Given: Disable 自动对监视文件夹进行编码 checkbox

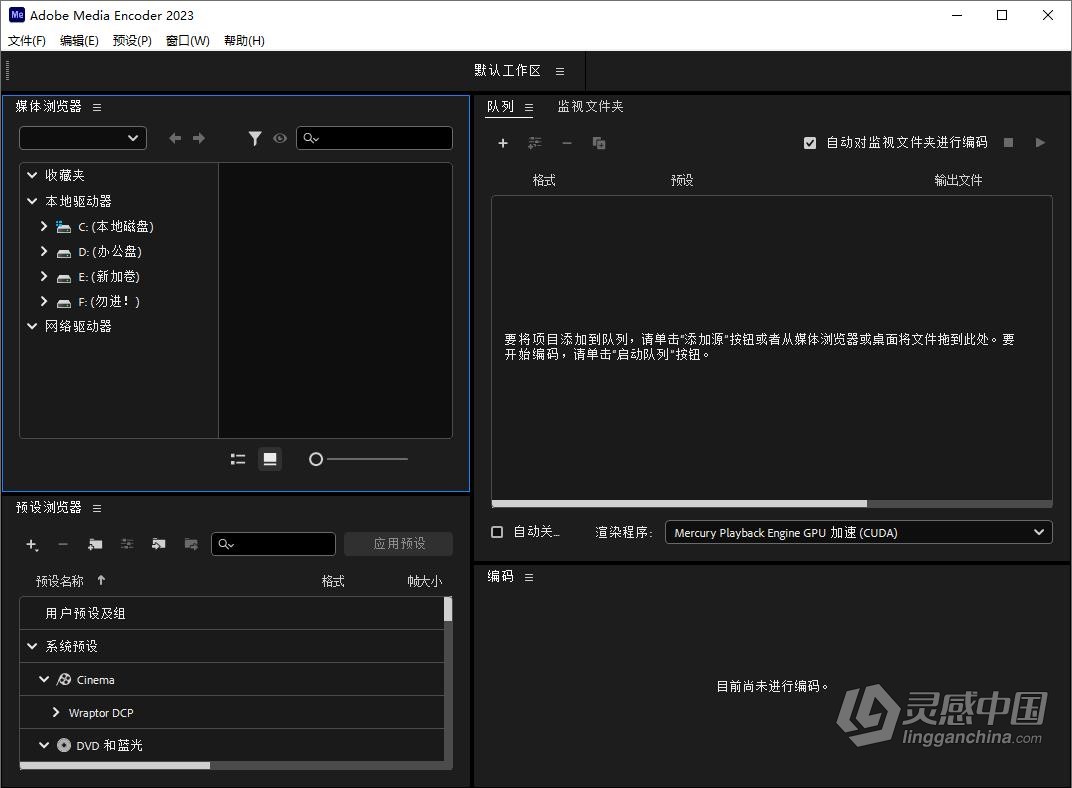Looking at the screenshot, I should [810, 142].
